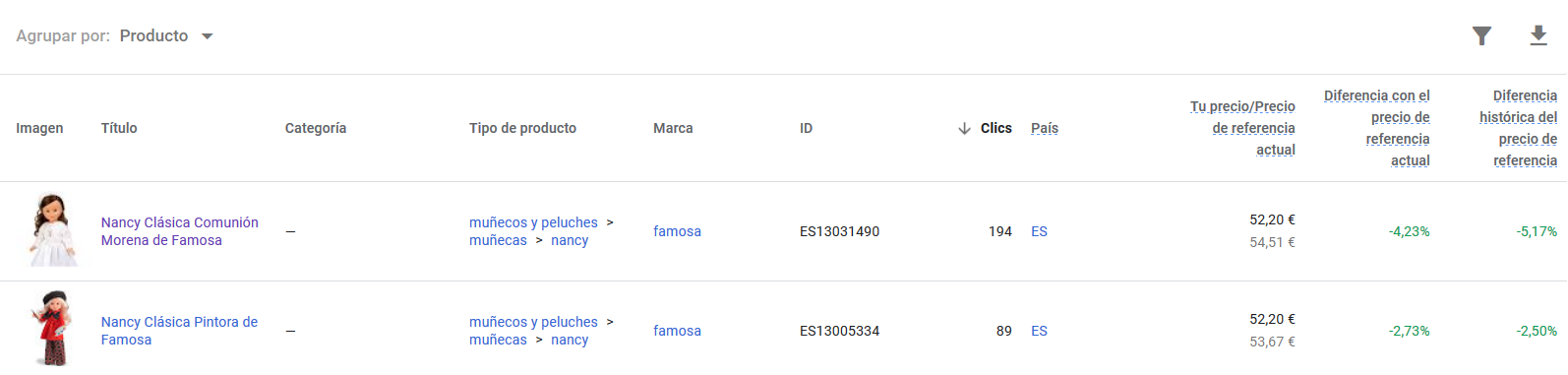Click ES country link in first row
This screenshot has width=1568, height=375.
1039,231
